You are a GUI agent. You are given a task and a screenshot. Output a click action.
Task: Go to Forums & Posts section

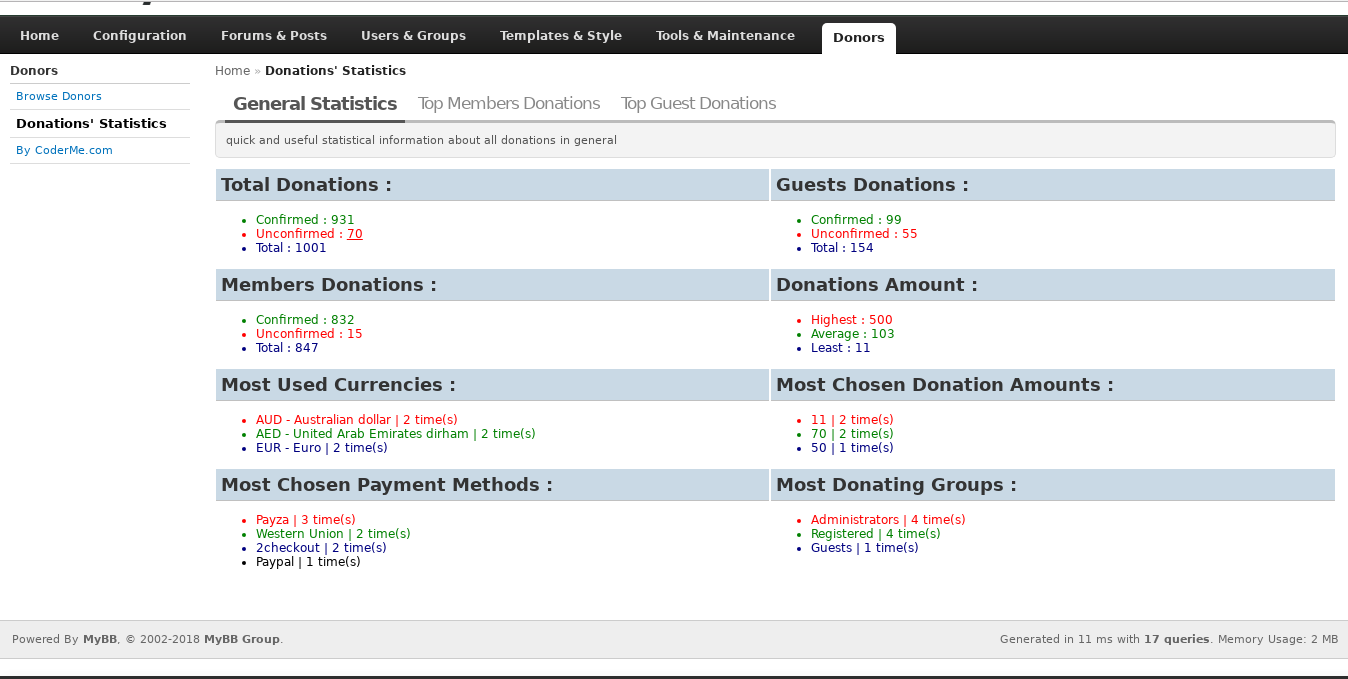[x=273, y=36]
